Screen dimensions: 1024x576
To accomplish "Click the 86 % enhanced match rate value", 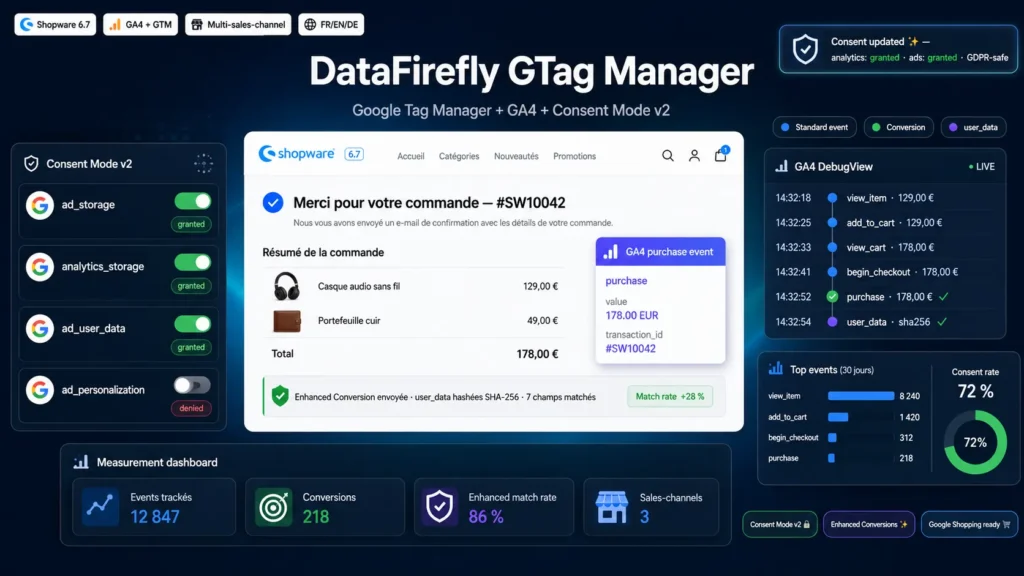I will (x=486, y=517).
